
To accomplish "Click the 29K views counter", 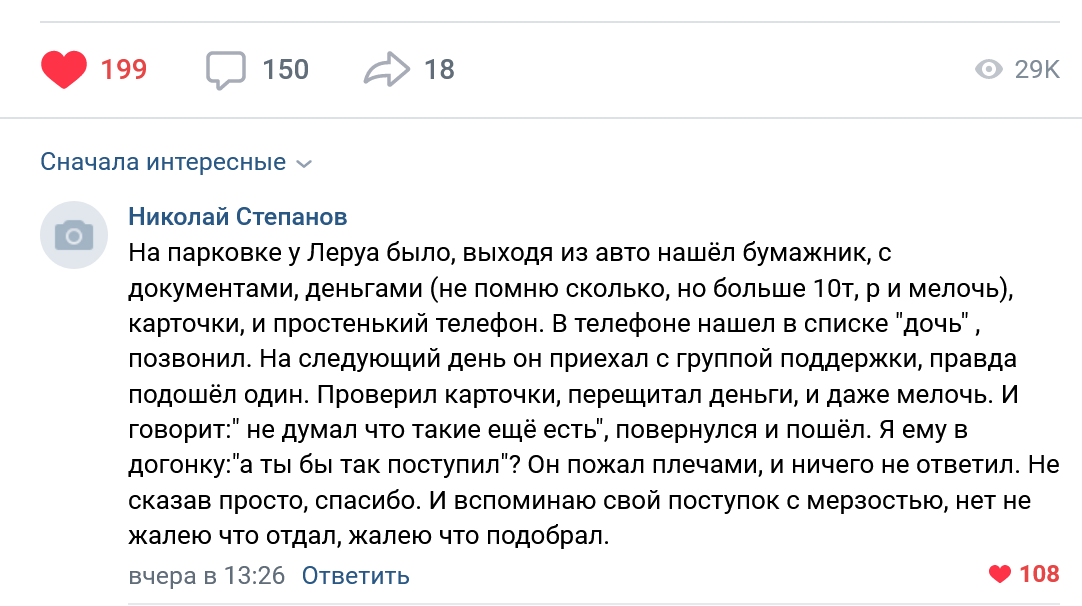I will pyautogui.click(x=1036, y=70).
